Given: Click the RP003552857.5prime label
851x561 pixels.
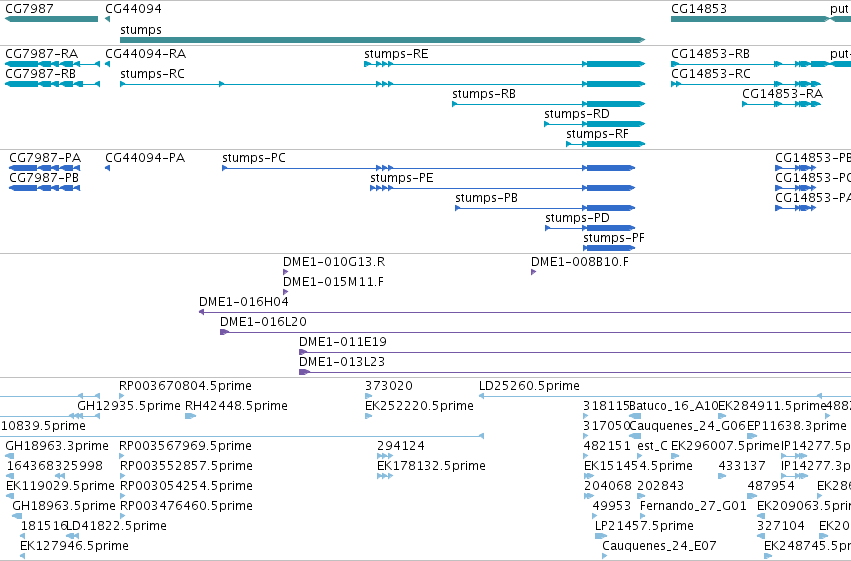Looking at the screenshot, I should 186,466.
